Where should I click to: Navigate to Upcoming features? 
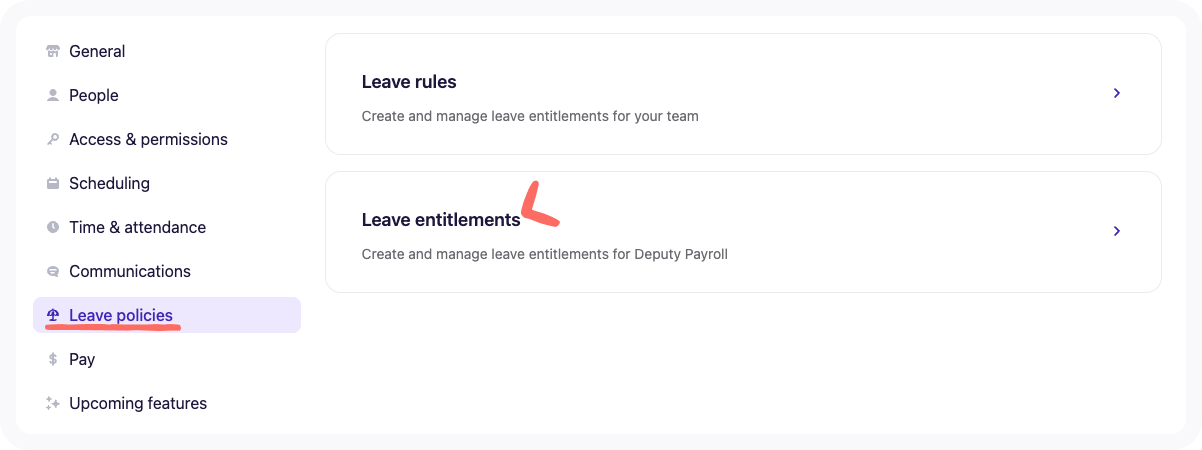(138, 404)
